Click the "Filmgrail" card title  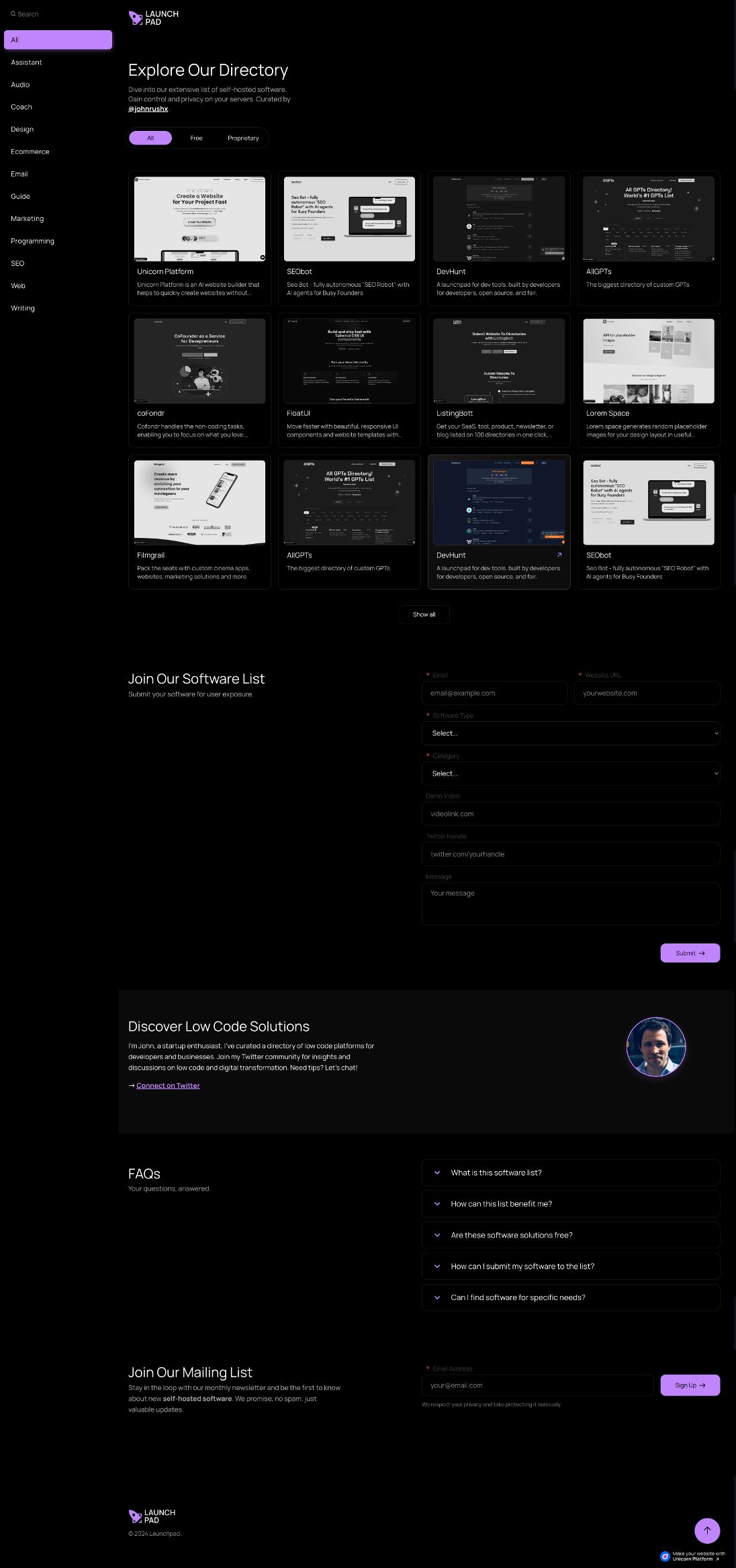150,555
